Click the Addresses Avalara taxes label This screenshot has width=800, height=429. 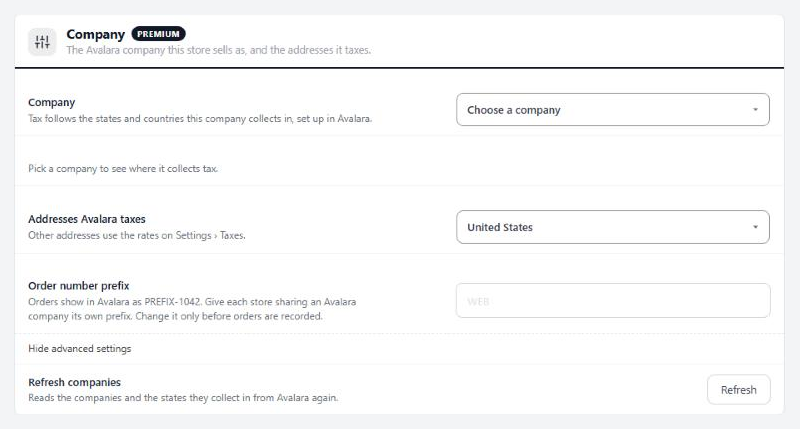pyautogui.click(x=87, y=219)
